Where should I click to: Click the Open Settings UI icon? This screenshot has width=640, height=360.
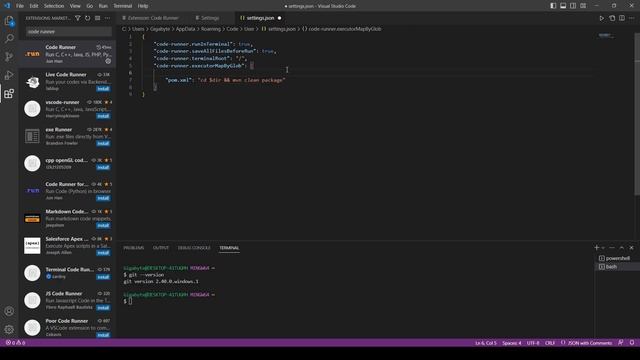(x=612, y=18)
